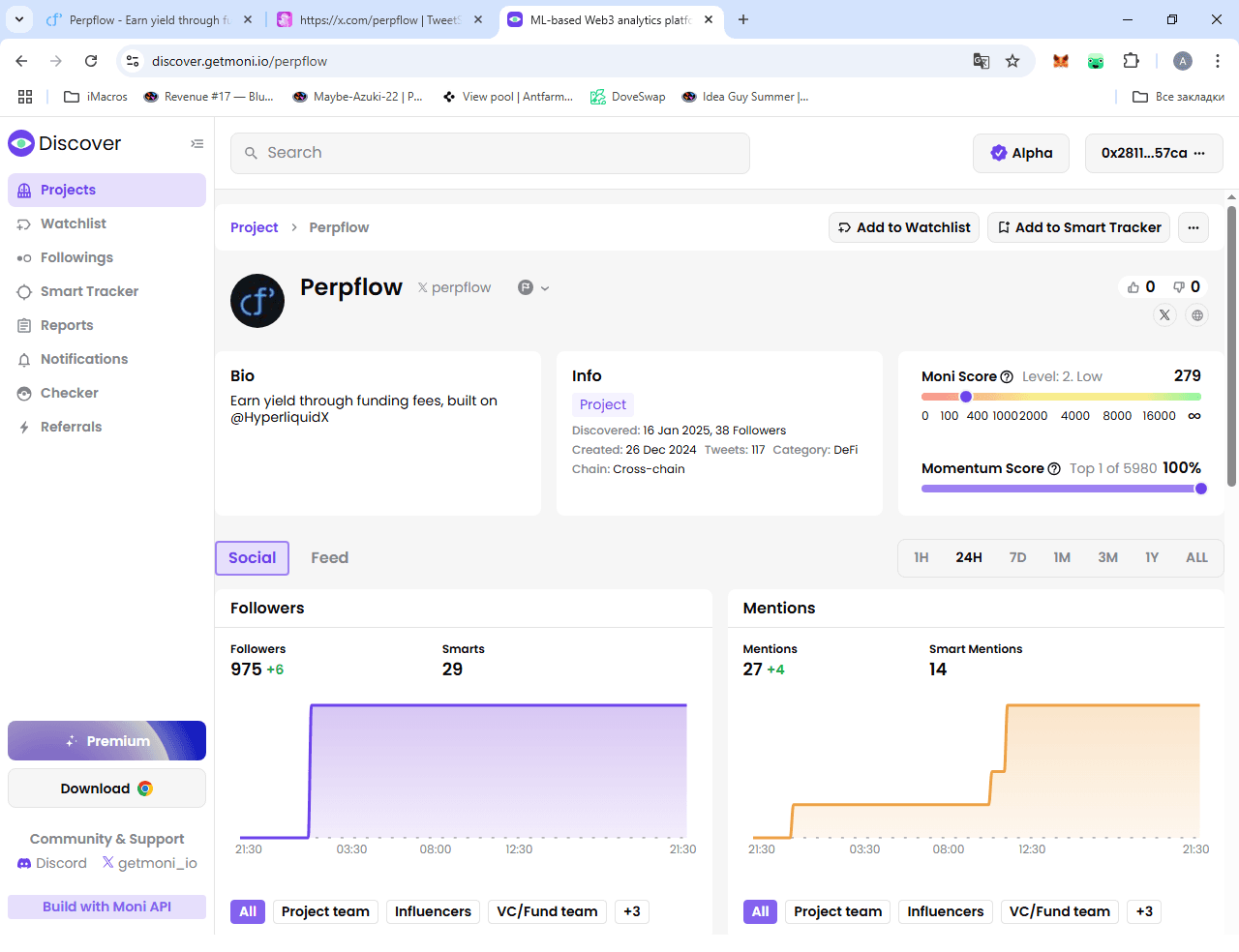Select the 1Y time range
The height and width of the screenshot is (952, 1239).
(1152, 557)
